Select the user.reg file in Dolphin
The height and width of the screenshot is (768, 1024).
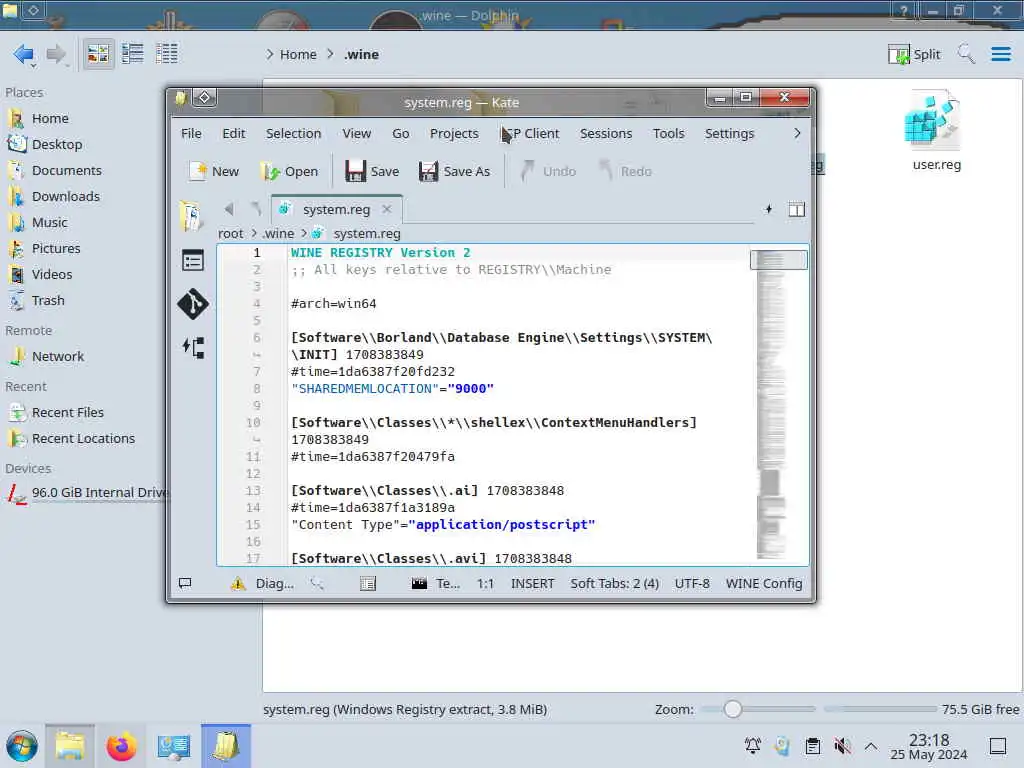tap(936, 131)
